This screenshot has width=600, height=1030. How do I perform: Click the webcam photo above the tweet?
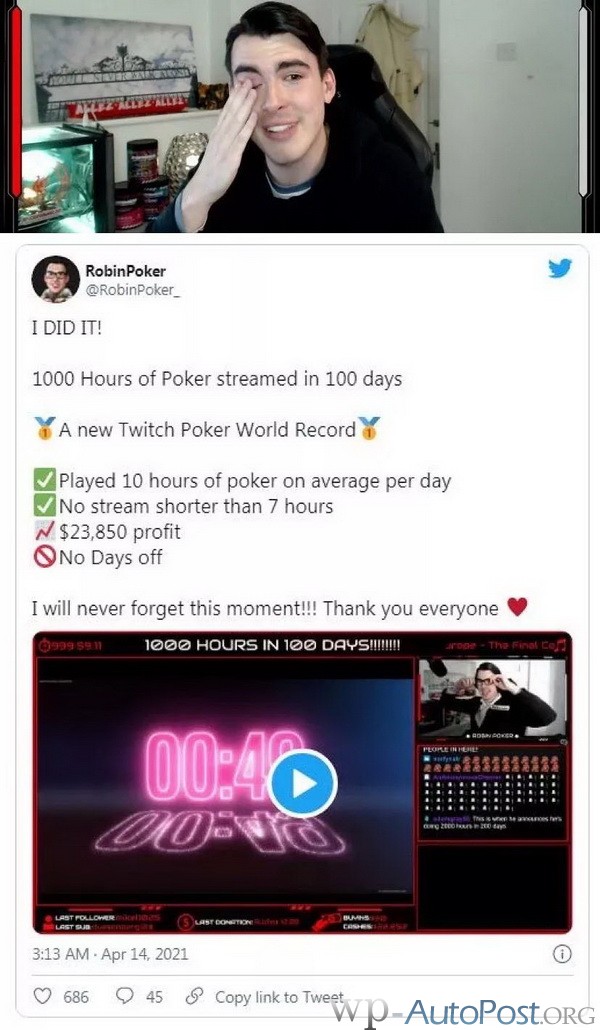[x=300, y=116]
